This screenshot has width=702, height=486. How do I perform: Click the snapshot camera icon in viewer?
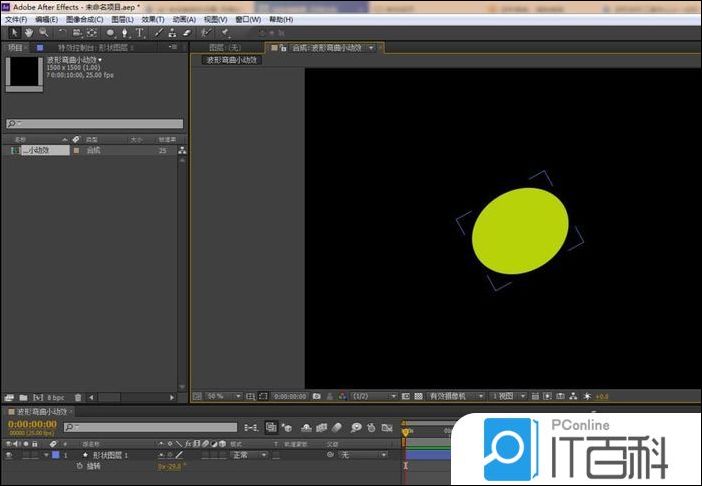[x=316, y=397]
